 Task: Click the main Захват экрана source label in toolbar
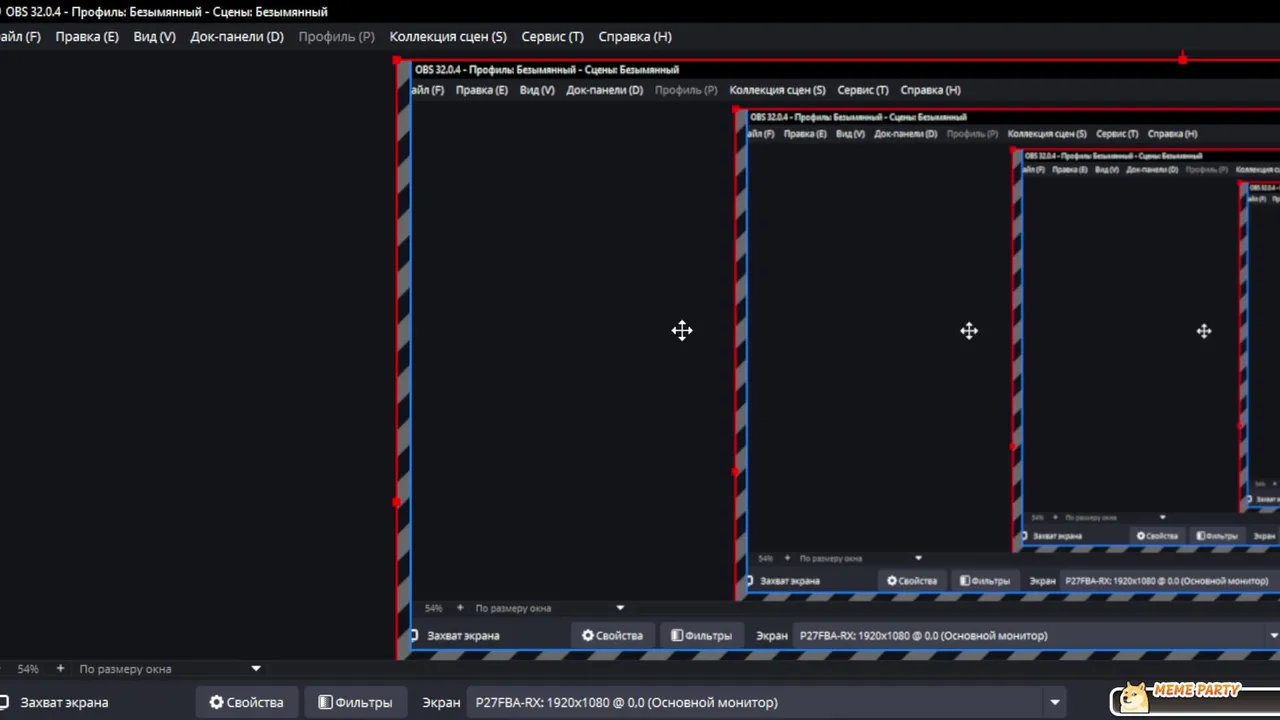click(x=64, y=702)
